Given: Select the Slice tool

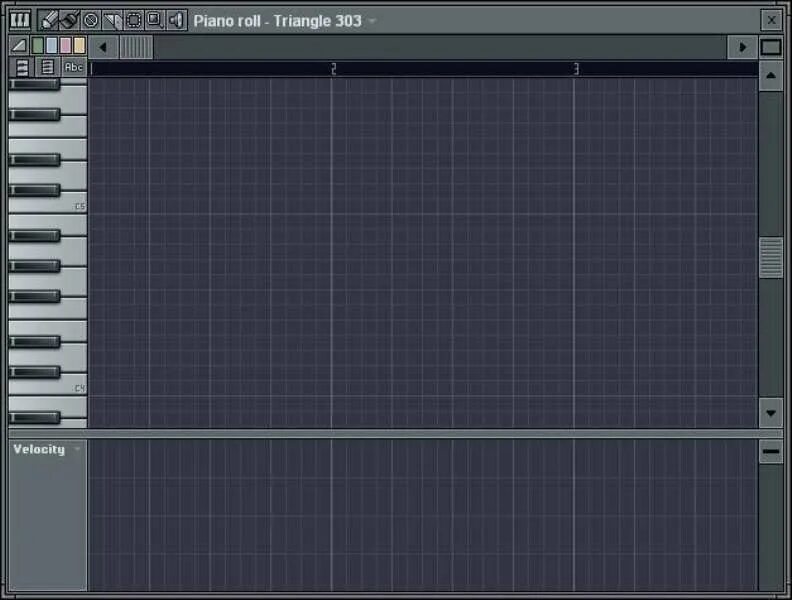Looking at the screenshot, I should point(113,20).
